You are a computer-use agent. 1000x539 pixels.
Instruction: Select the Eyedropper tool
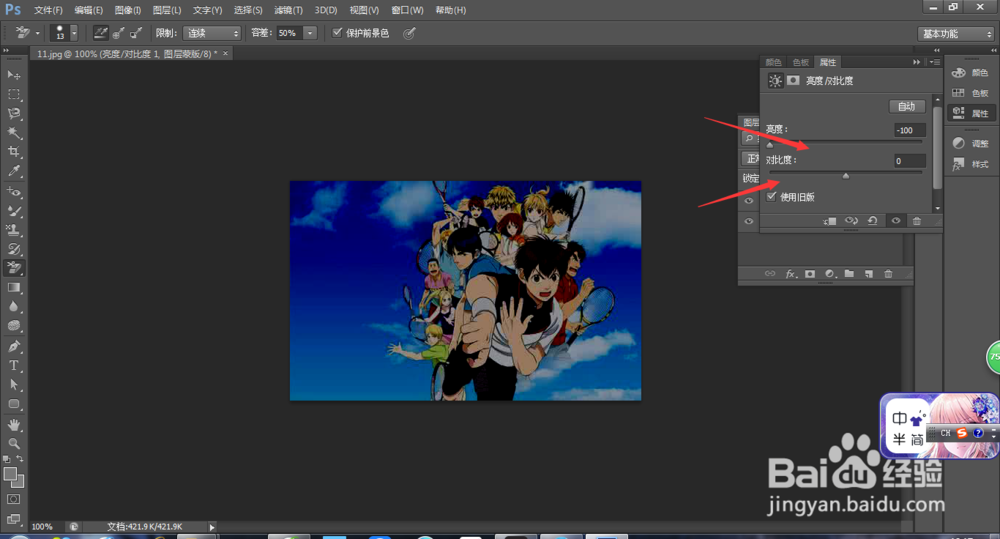tap(13, 171)
